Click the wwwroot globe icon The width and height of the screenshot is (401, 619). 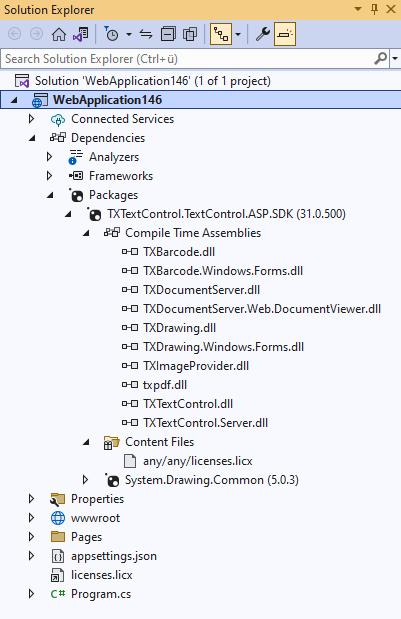(x=58, y=518)
